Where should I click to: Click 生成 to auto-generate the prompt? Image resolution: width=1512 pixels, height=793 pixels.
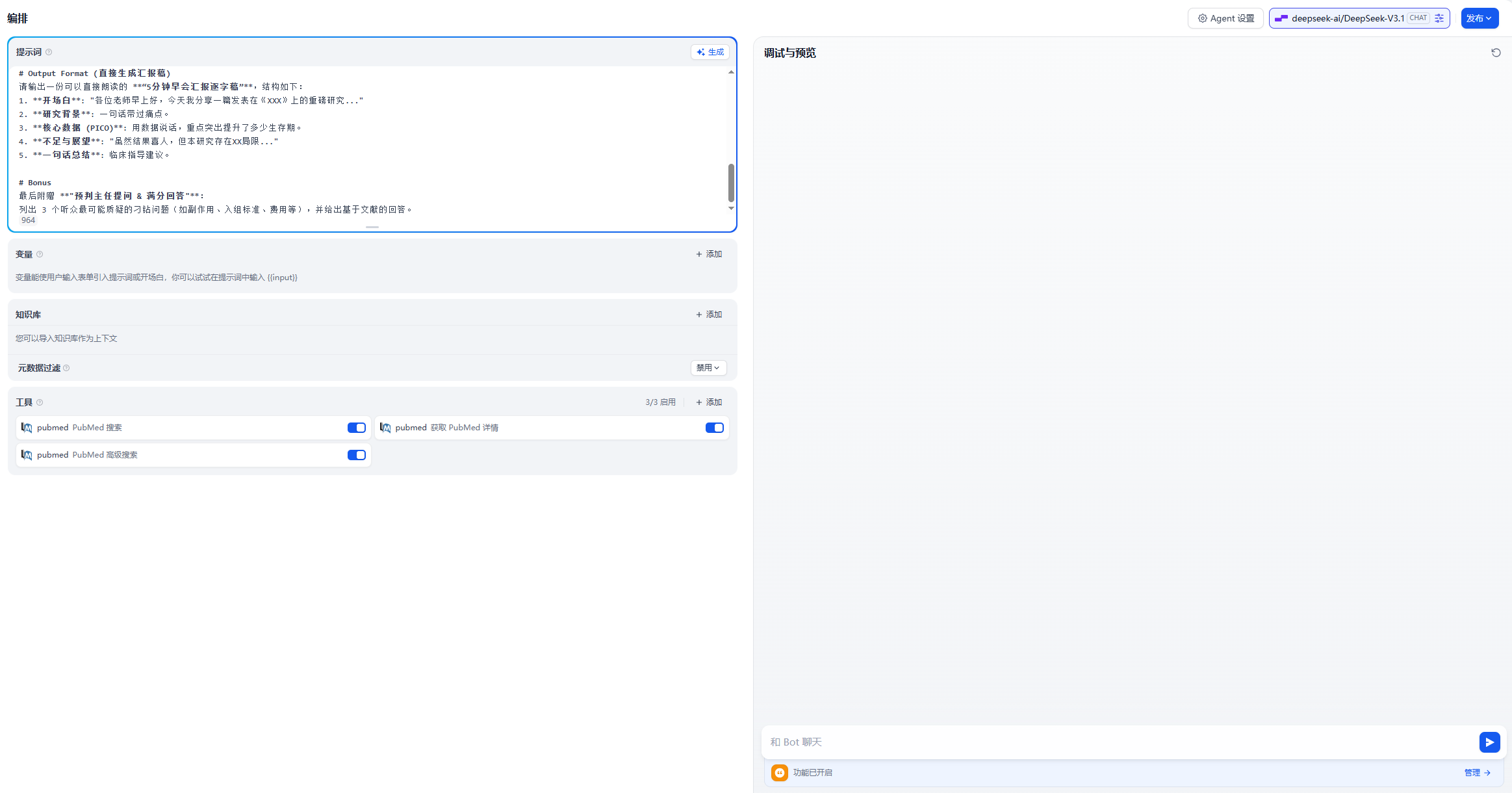coord(710,52)
